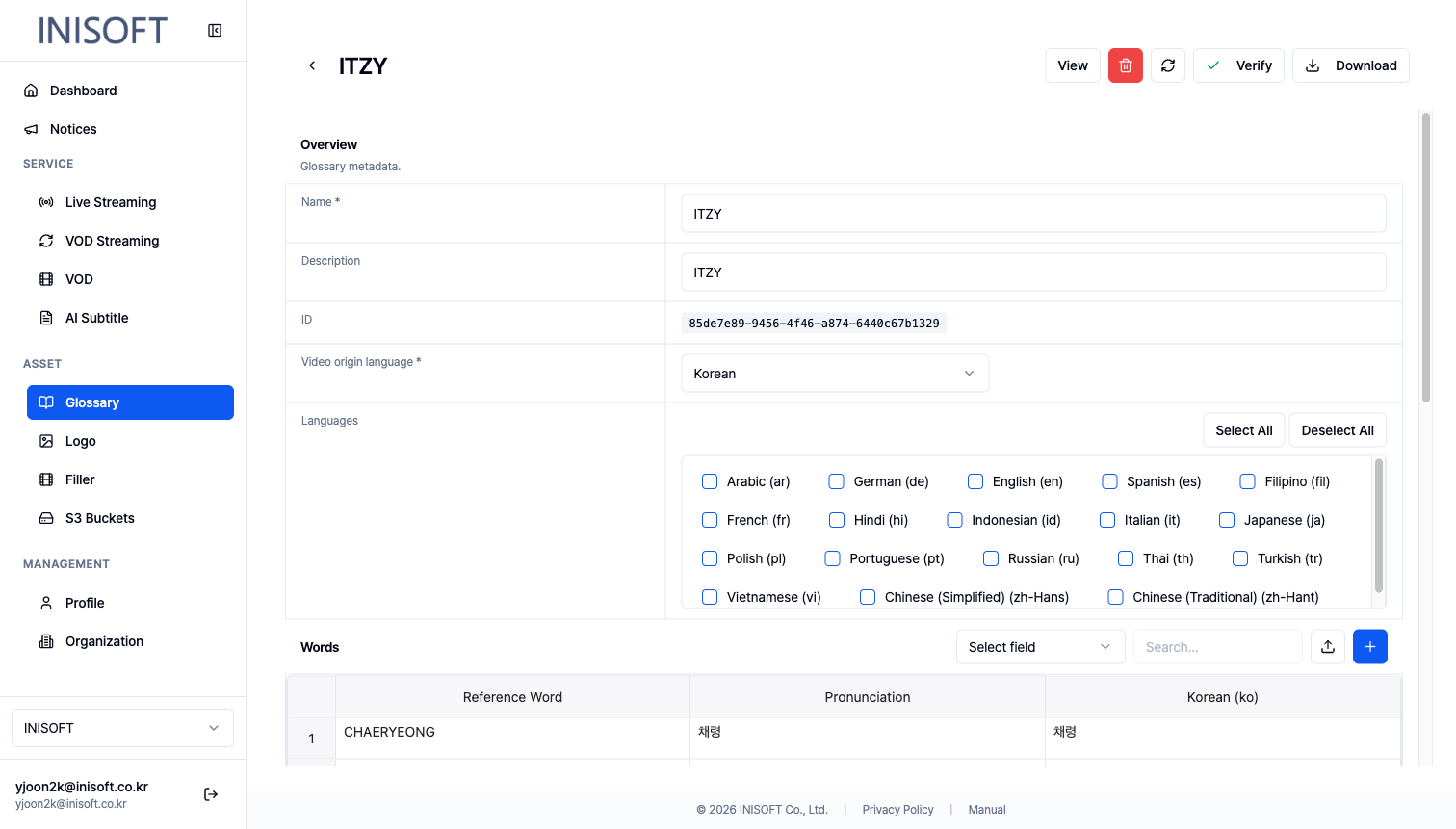Viewport: 1456px width, 829px height.
Task: Click the Pronunciation cell for CHAERYEONG
Action: [868, 738]
